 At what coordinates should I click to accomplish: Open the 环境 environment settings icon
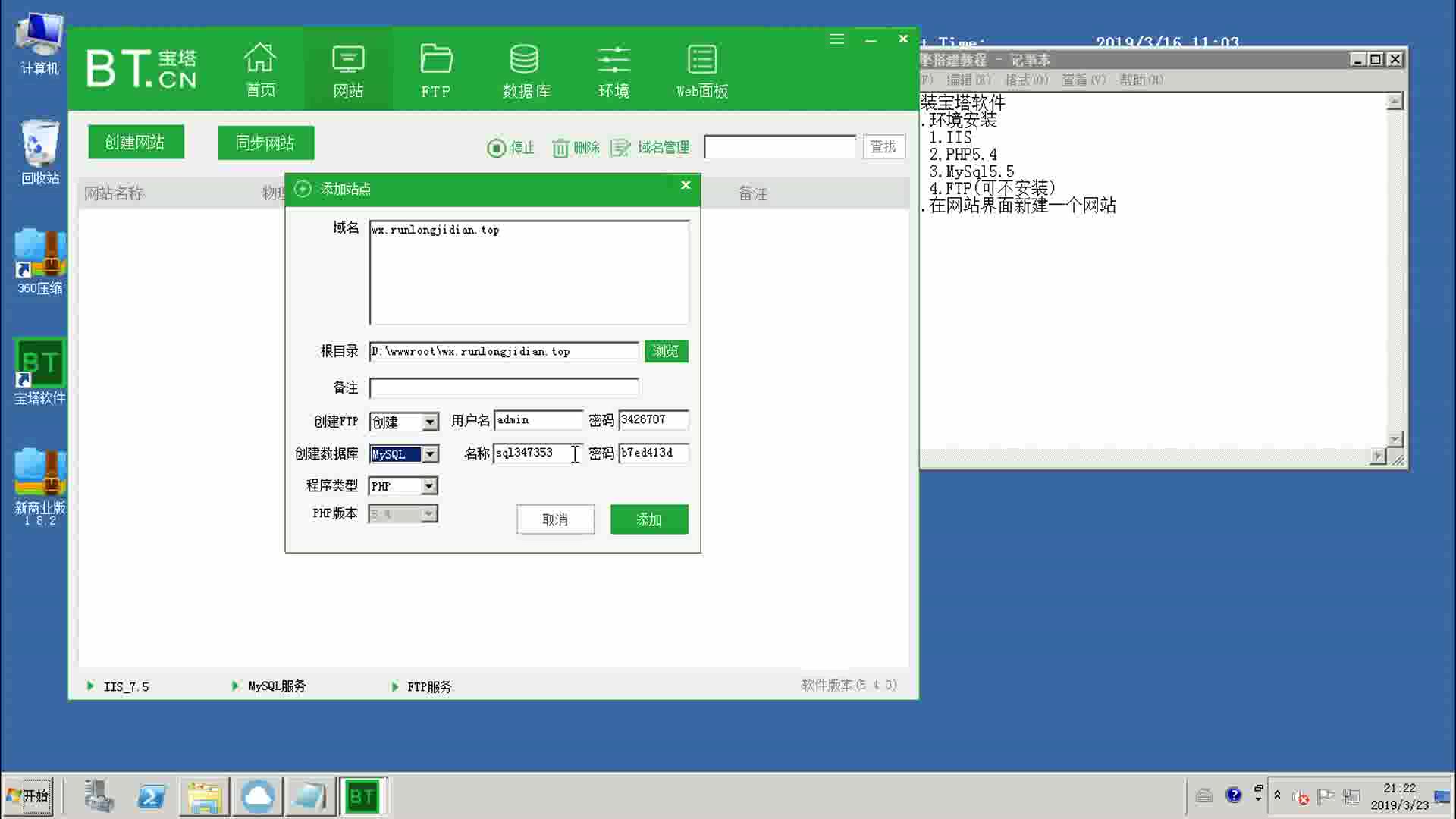(x=613, y=71)
